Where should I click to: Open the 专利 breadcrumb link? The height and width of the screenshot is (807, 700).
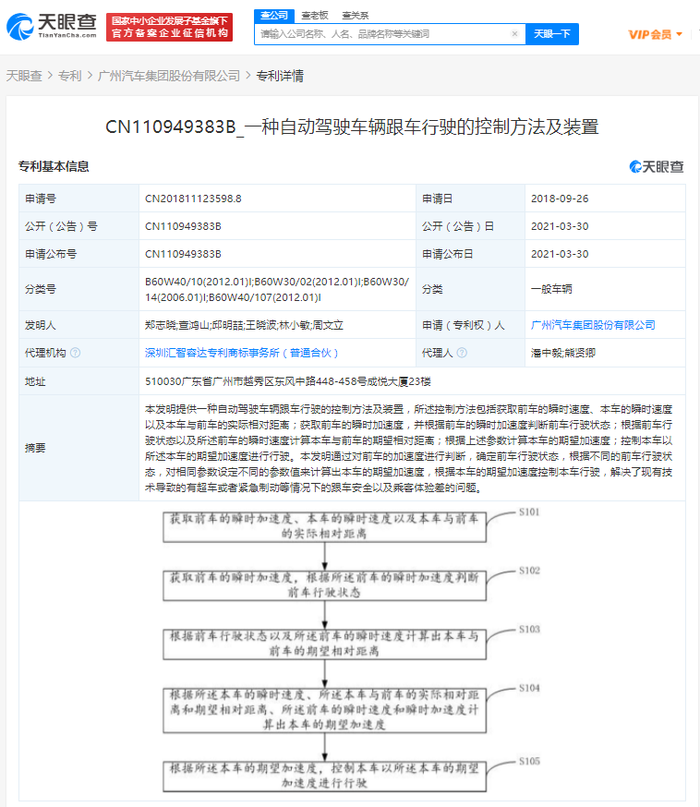click(x=69, y=76)
